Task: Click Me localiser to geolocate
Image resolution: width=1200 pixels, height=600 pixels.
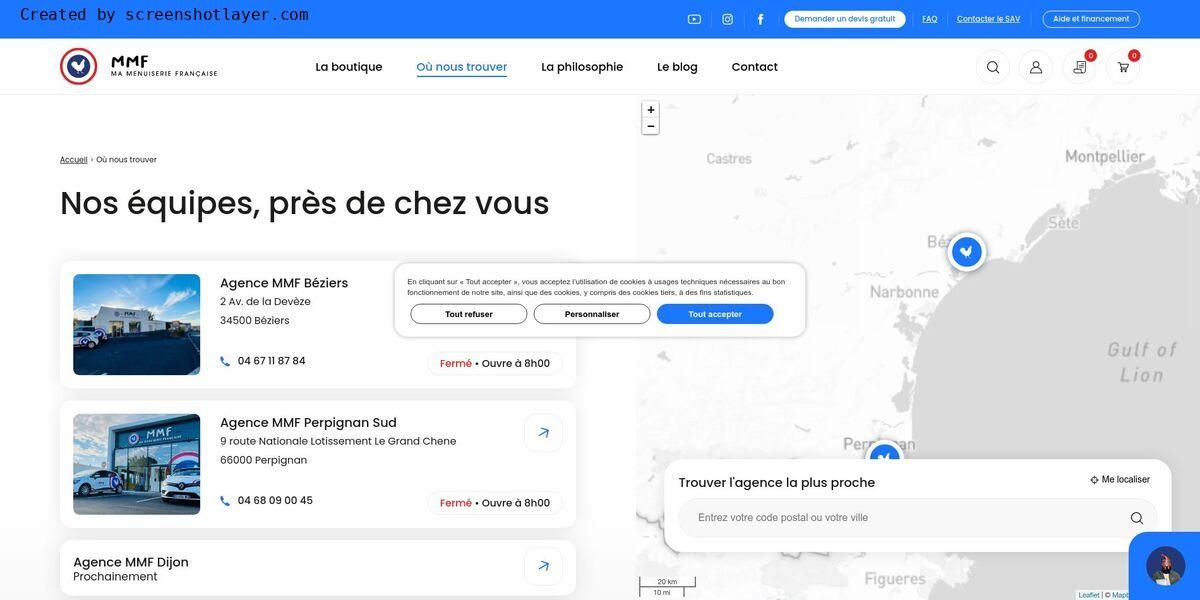Action: (1120, 480)
